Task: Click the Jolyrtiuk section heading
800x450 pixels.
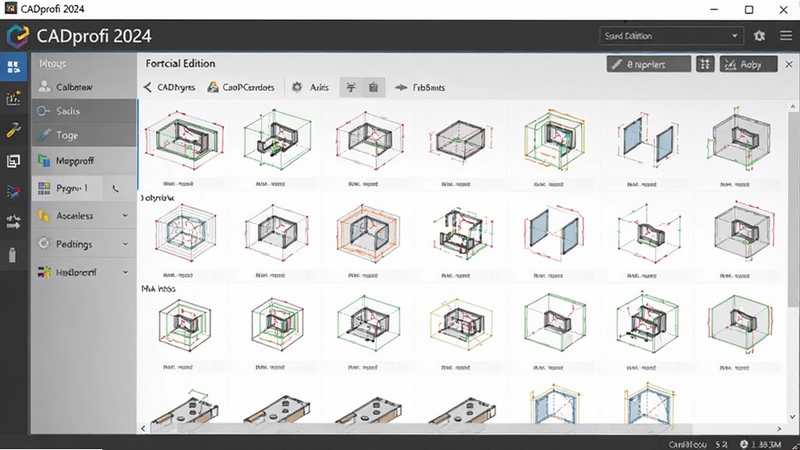Action: point(158,197)
